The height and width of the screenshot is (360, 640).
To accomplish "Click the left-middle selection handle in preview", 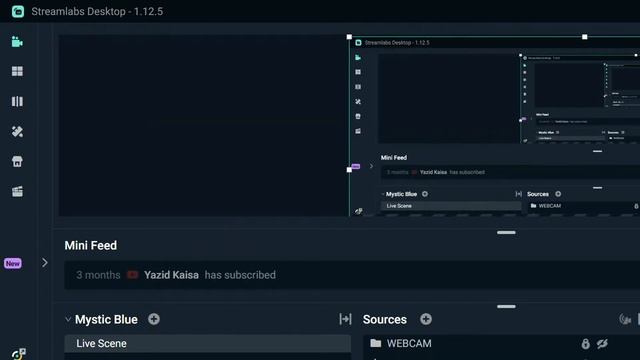I will click(349, 169).
